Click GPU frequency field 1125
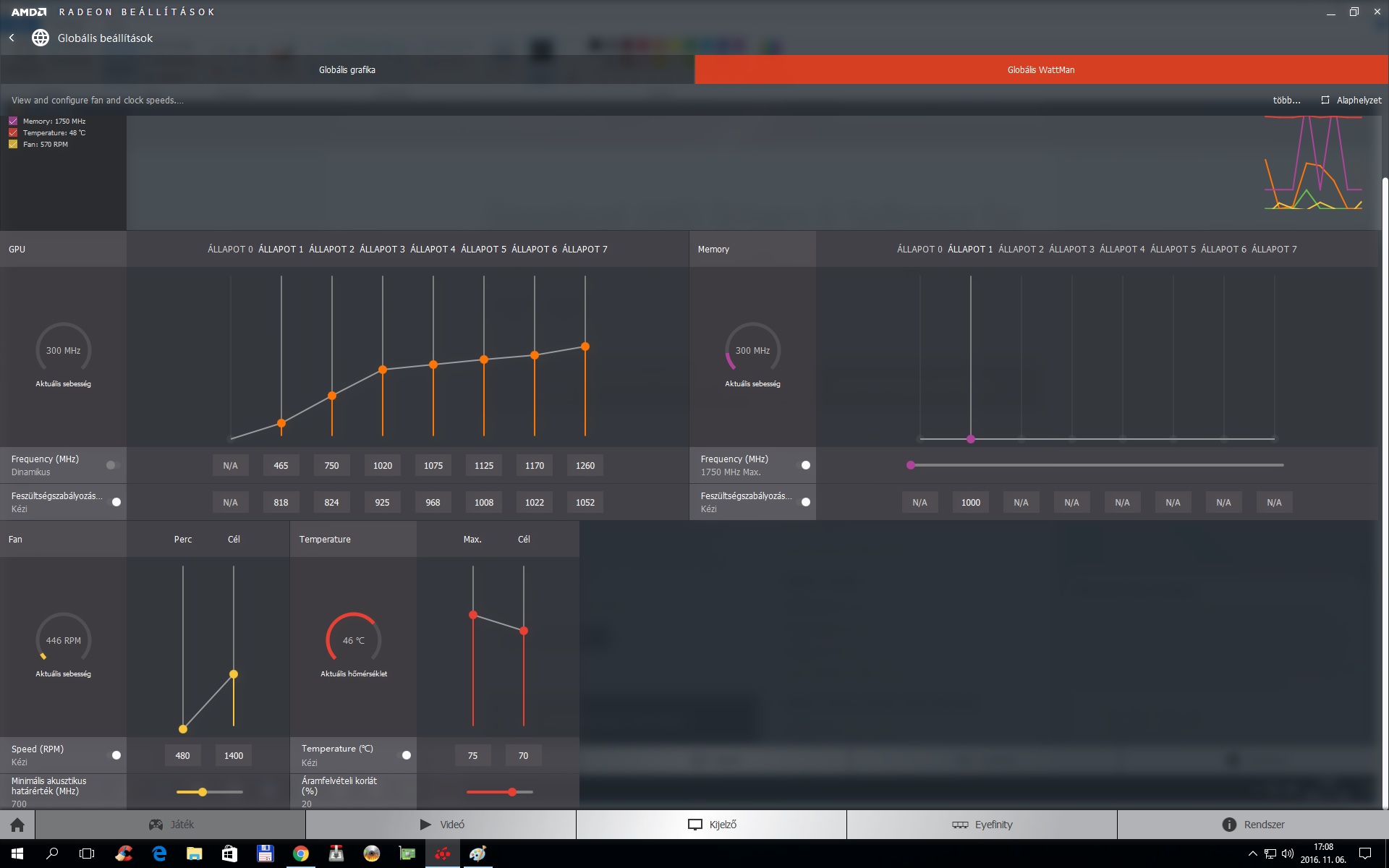The height and width of the screenshot is (868, 1389). [x=484, y=466]
